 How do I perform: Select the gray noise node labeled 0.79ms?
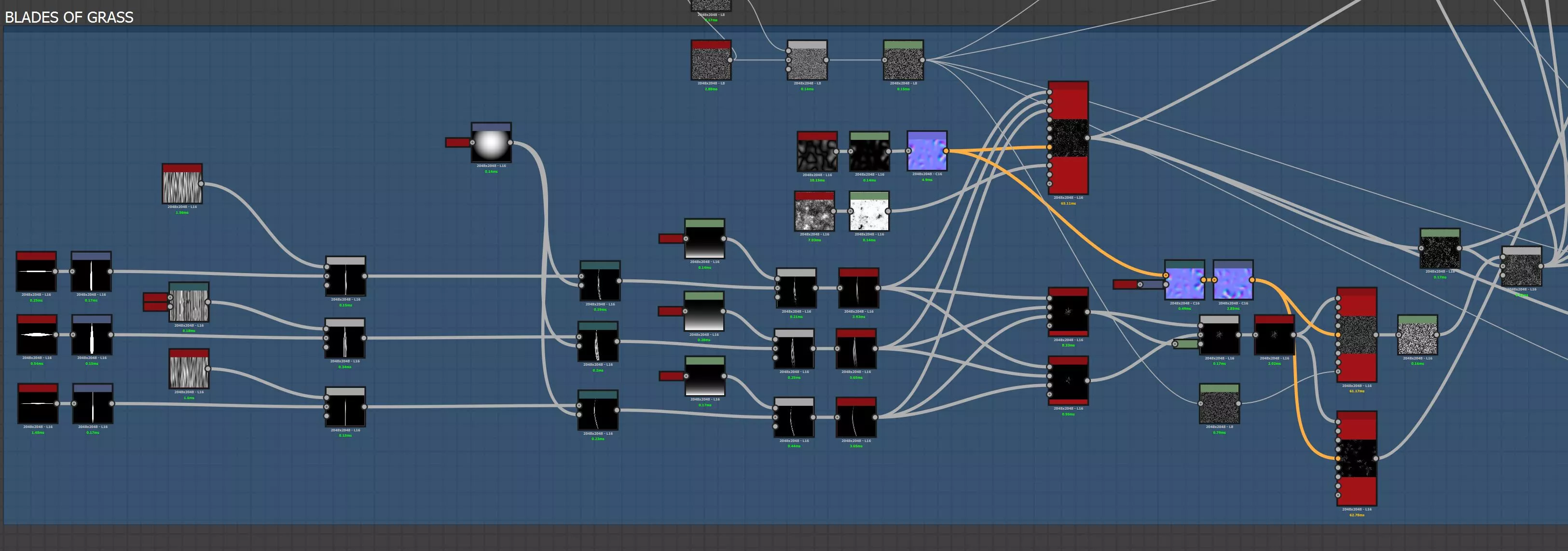coord(1219,404)
